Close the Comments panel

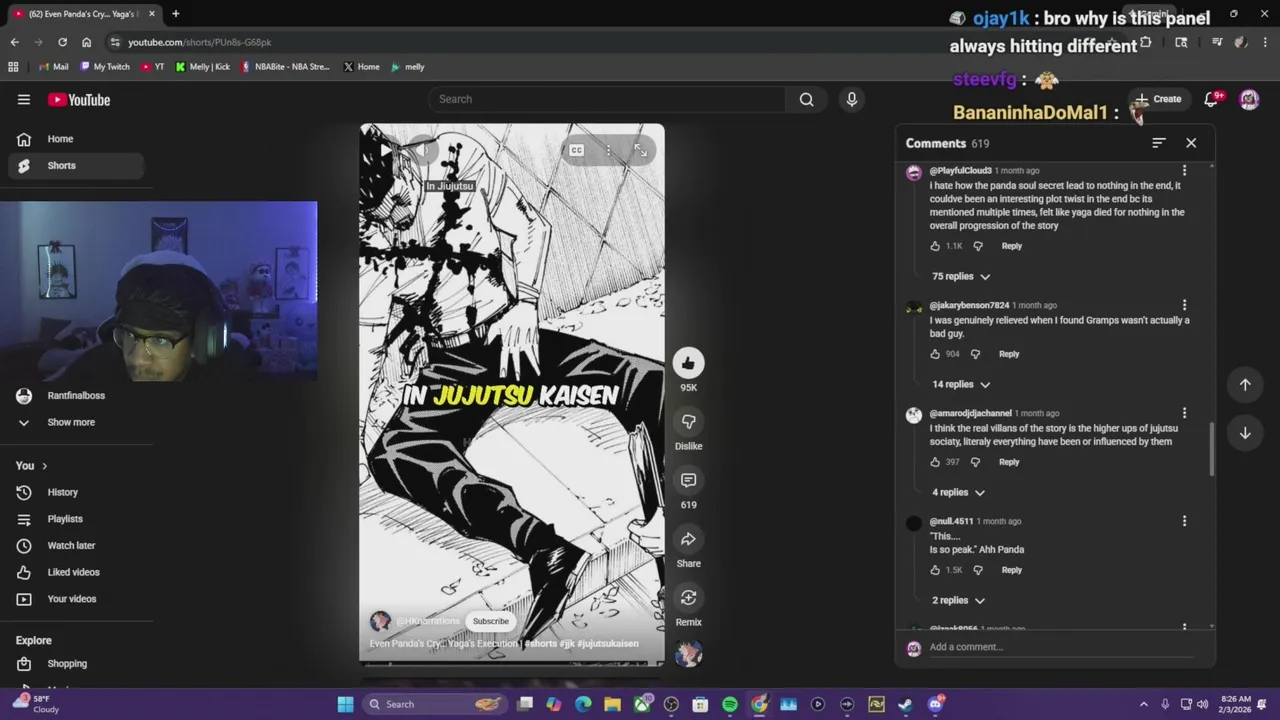1191,143
